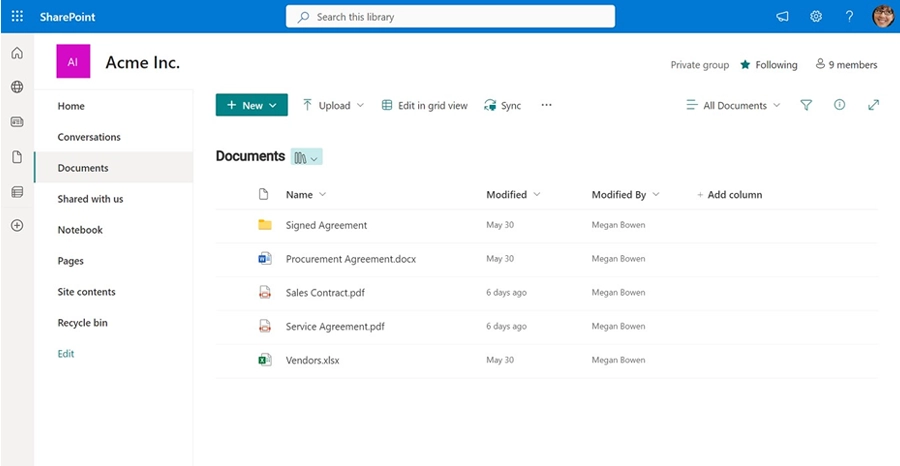Viewport: 900px width, 466px height.
Task: Expand content with the full-screen arrow icon
Action: click(873, 105)
